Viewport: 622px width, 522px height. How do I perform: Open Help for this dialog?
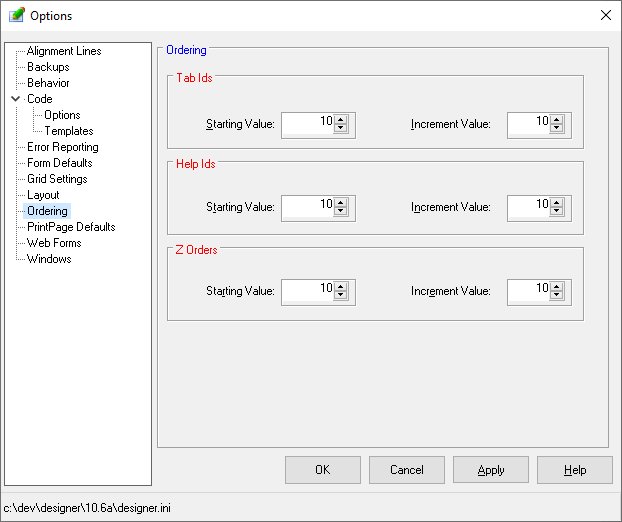pos(574,470)
